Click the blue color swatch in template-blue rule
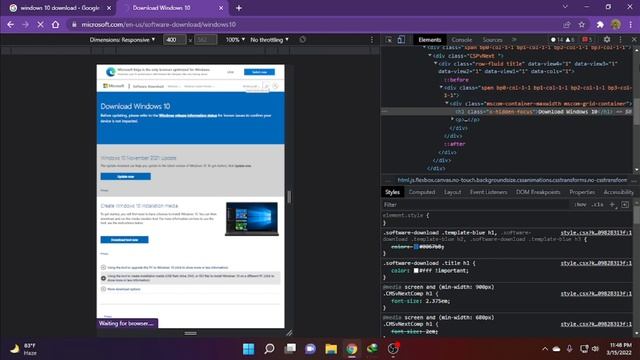This screenshot has width=640, height=360. pos(416,247)
